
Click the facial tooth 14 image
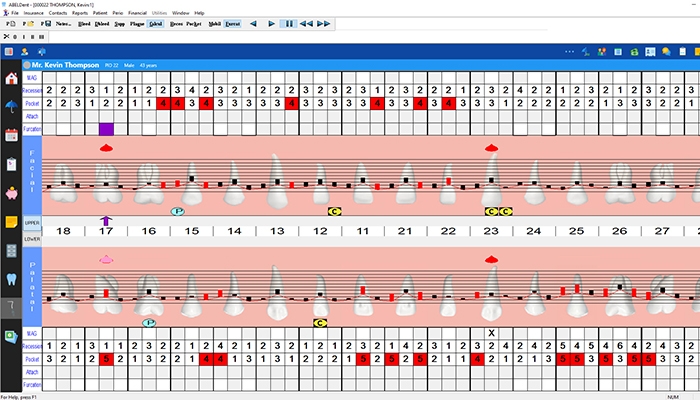tap(234, 183)
